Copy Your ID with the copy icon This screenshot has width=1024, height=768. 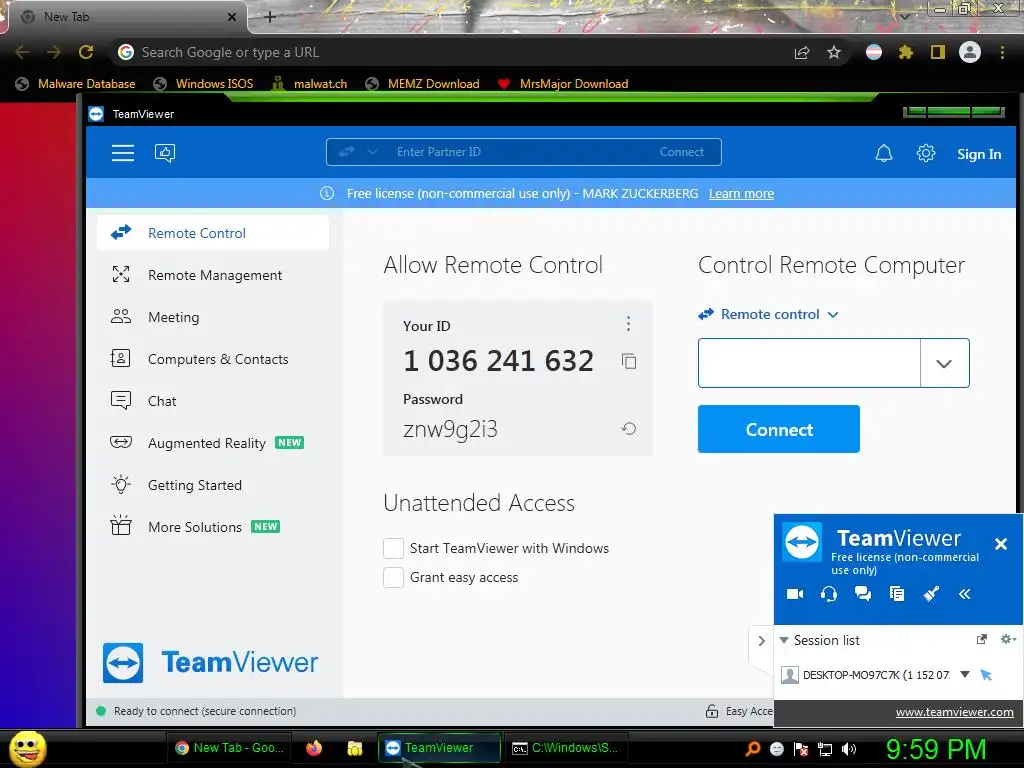[x=629, y=361]
